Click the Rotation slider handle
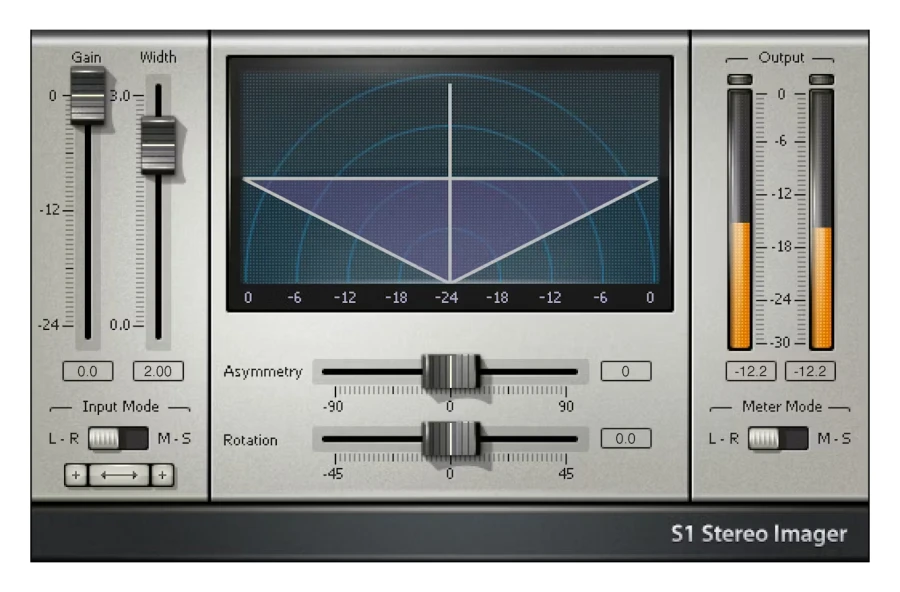 pos(451,439)
